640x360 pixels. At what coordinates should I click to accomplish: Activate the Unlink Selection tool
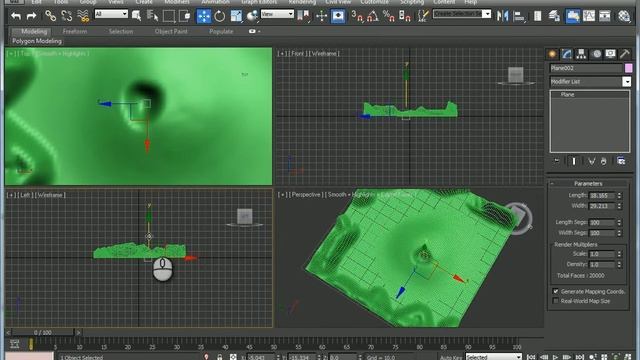tap(67, 16)
